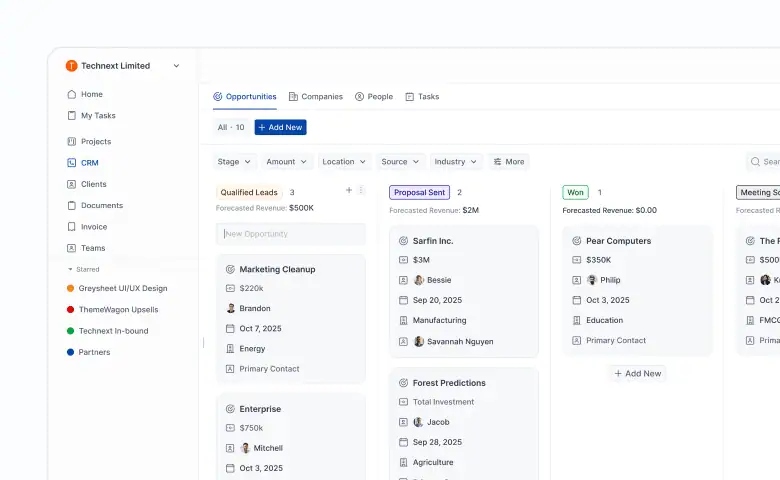Screen dimensions: 780x480
Task: Open More filters button
Action: point(508,162)
